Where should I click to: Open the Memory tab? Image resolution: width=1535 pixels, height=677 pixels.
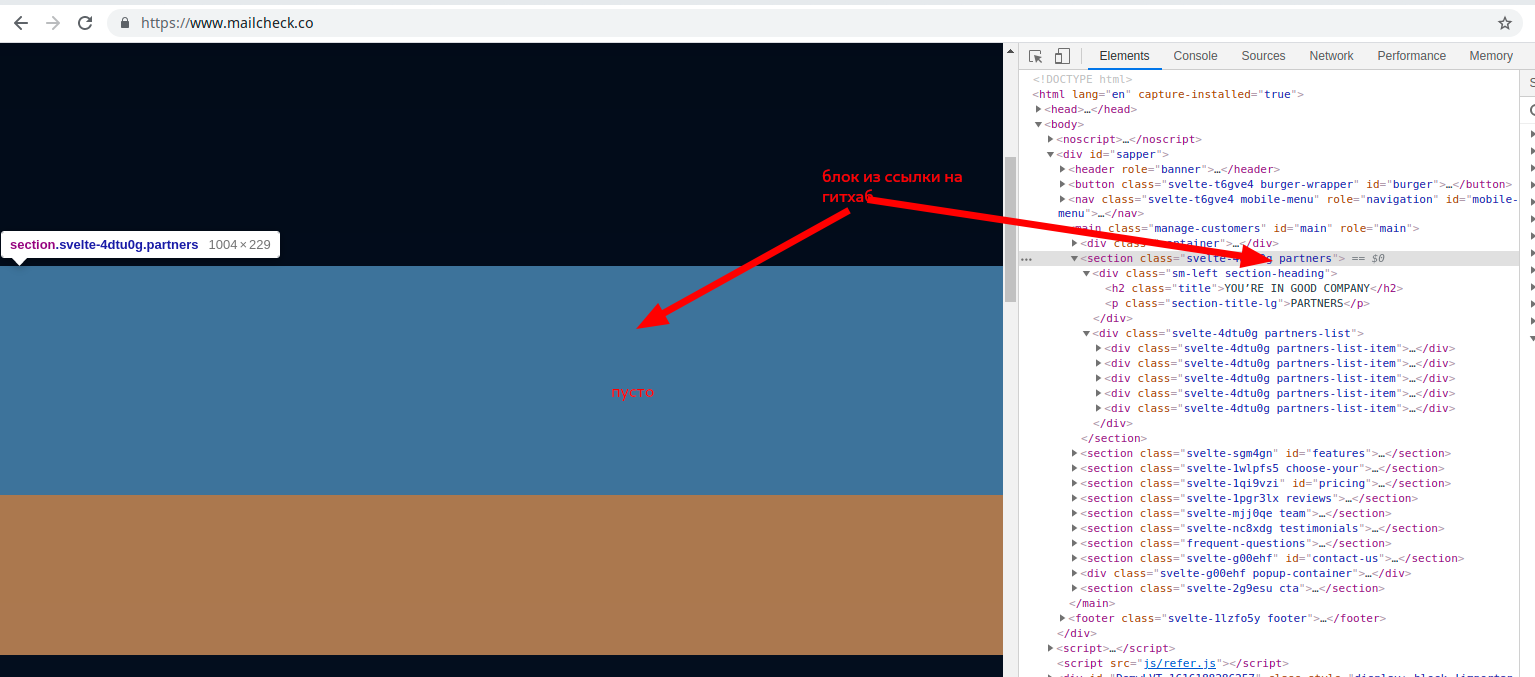point(1490,56)
